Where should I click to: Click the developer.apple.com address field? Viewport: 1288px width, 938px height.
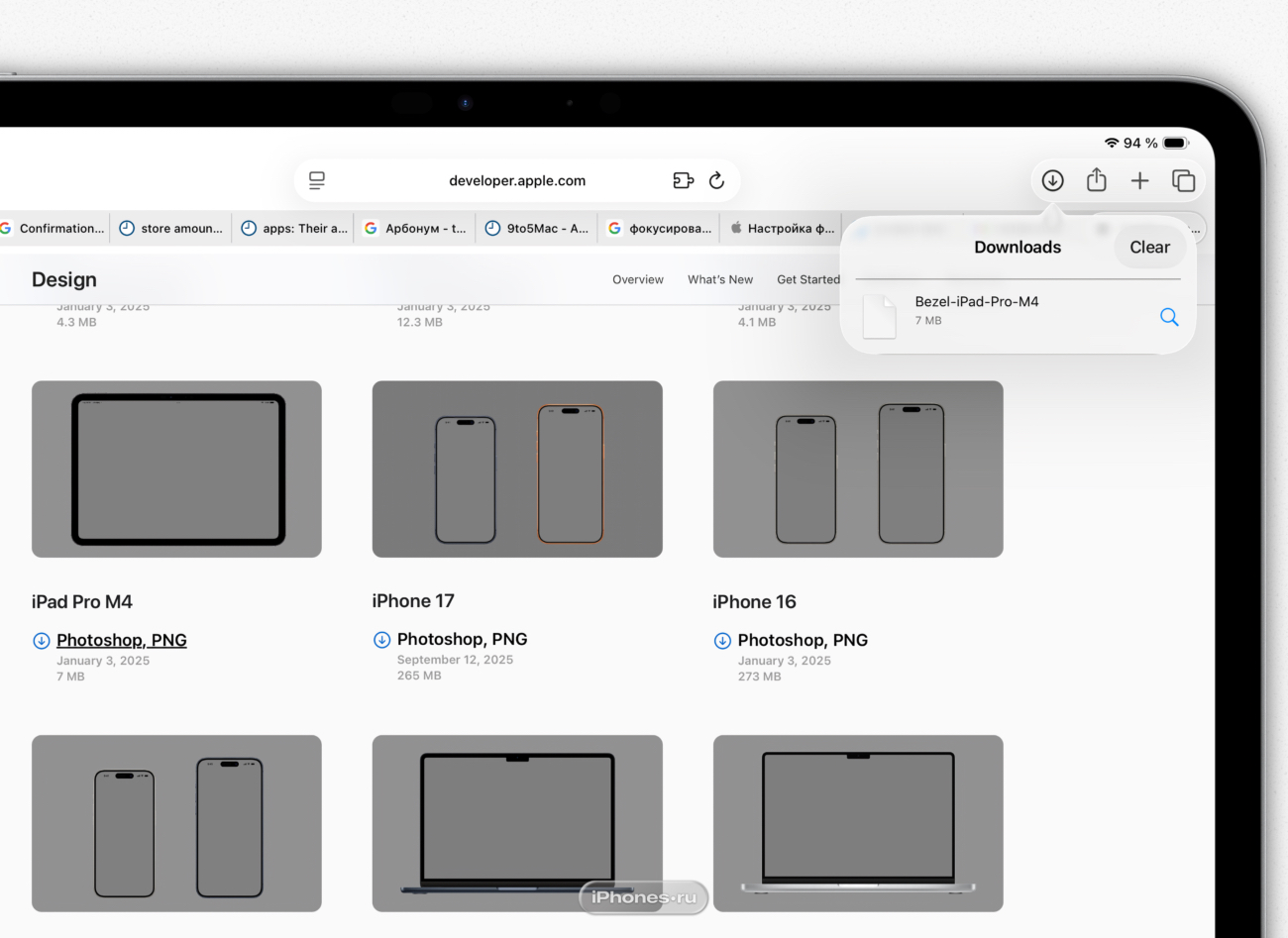coord(516,180)
